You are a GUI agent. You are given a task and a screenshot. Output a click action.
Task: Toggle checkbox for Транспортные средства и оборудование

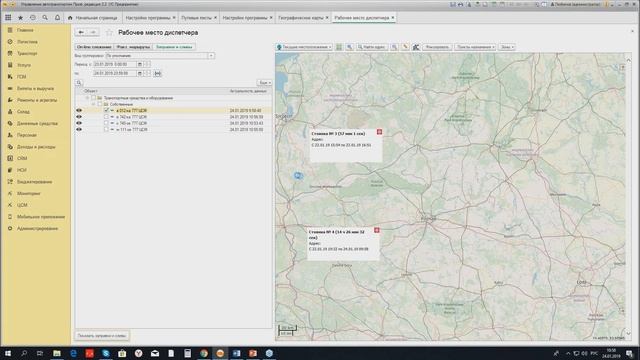93,98
